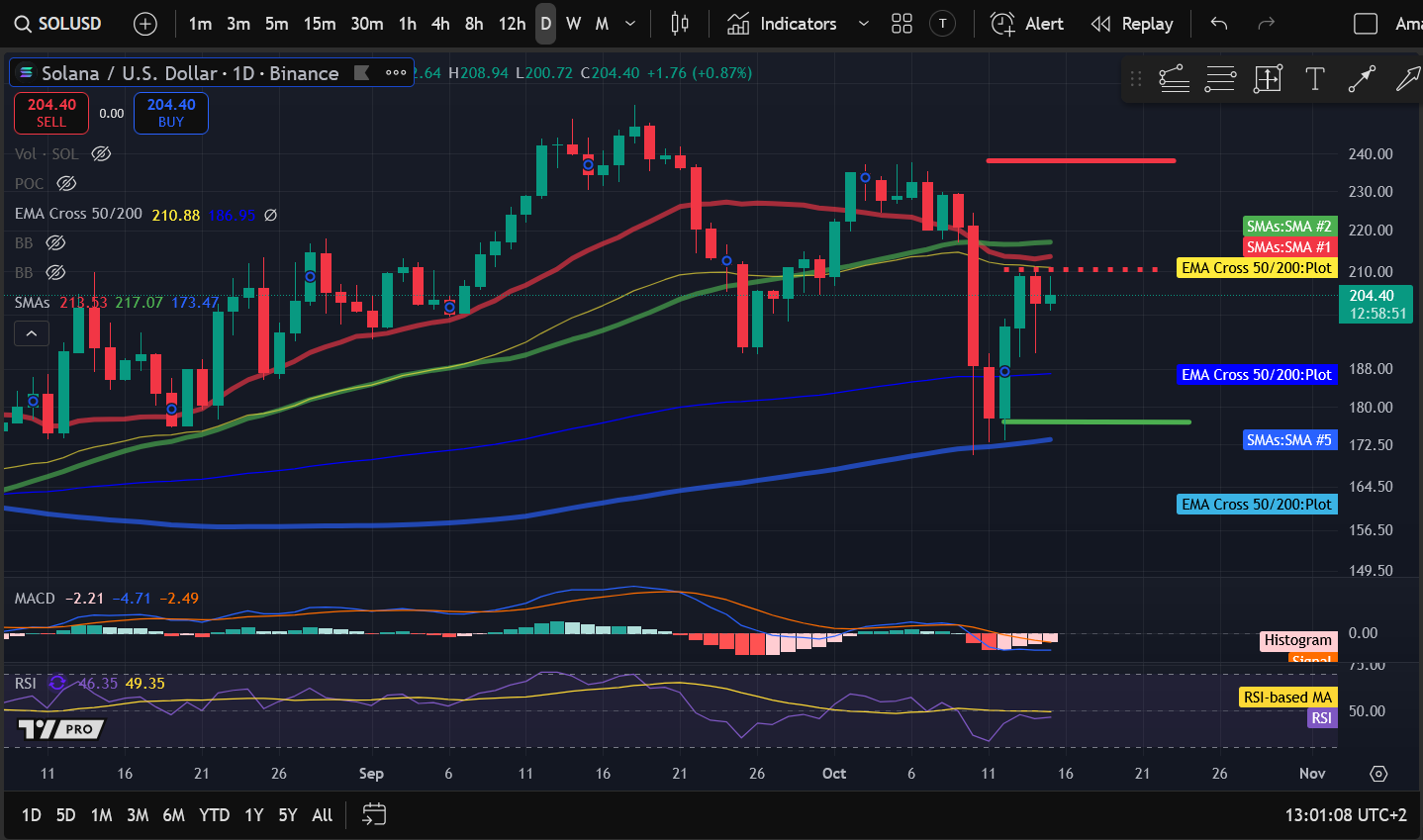Redo the last chart action
The image size is (1423, 840).
[1266, 24]
